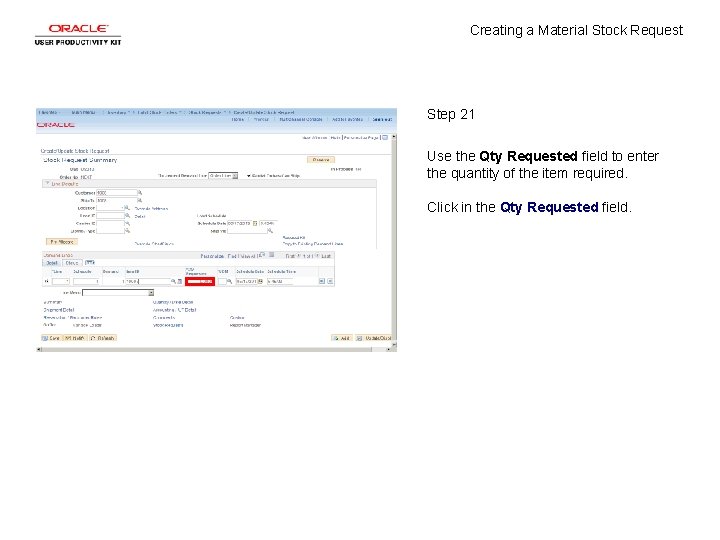Open the Shipment Detail link
The image size is (720, 540).
click(59, 310)
